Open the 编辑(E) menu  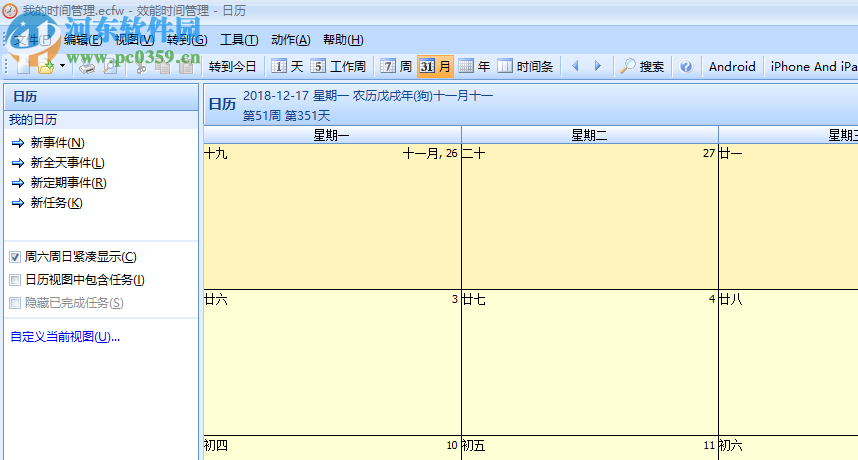(x=83, y=40)
